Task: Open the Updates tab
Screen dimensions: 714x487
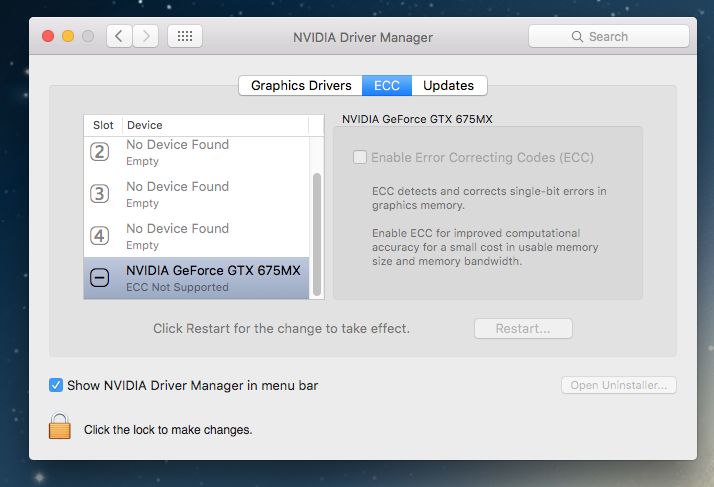Action: (x=449, y=86)
